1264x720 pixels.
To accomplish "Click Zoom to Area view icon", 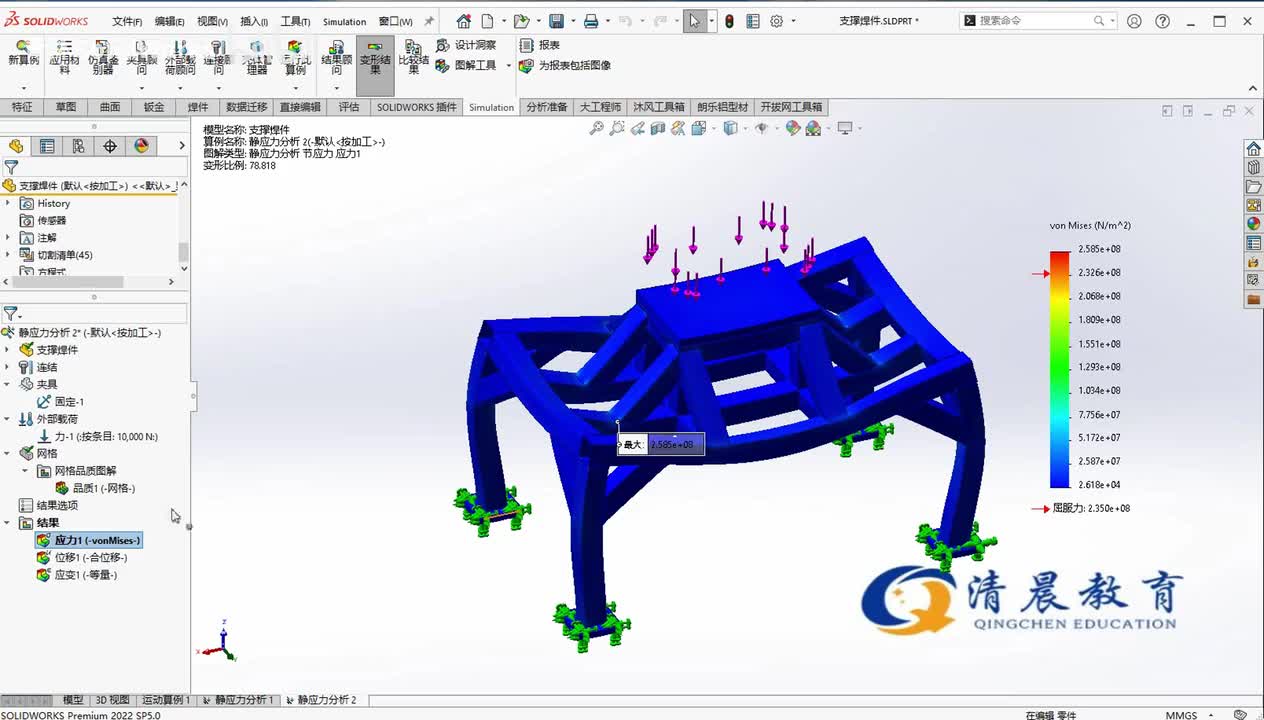I will 617,128.
